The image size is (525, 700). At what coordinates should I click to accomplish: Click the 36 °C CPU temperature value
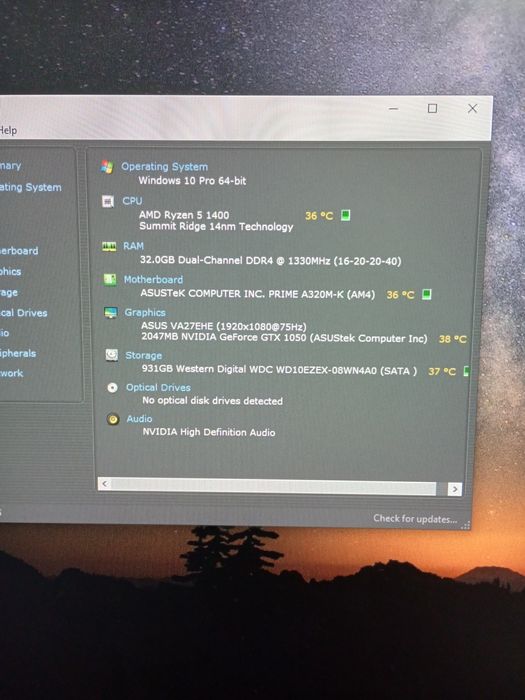[319, 216]
